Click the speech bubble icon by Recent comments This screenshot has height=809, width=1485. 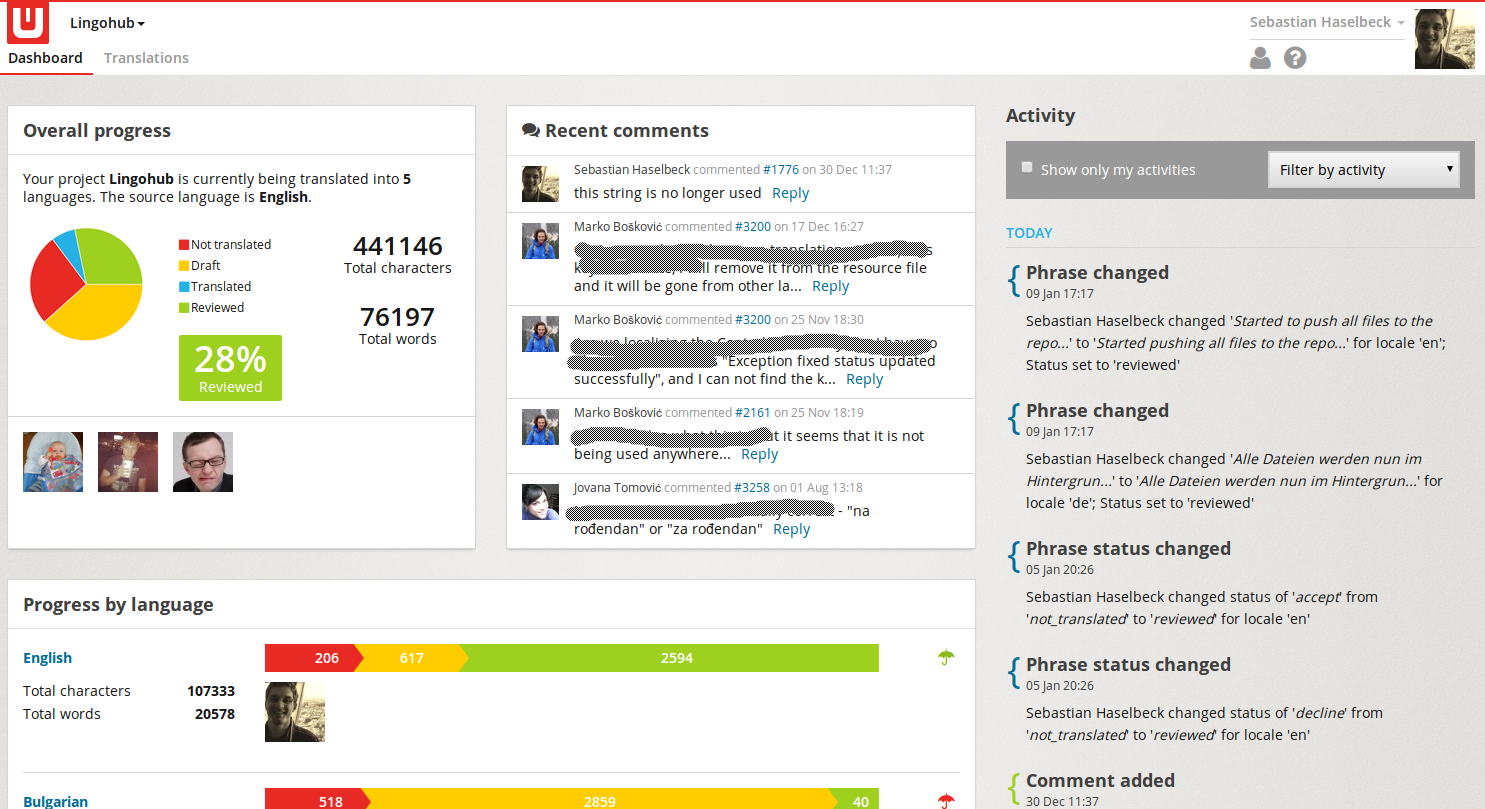point(531,131)
